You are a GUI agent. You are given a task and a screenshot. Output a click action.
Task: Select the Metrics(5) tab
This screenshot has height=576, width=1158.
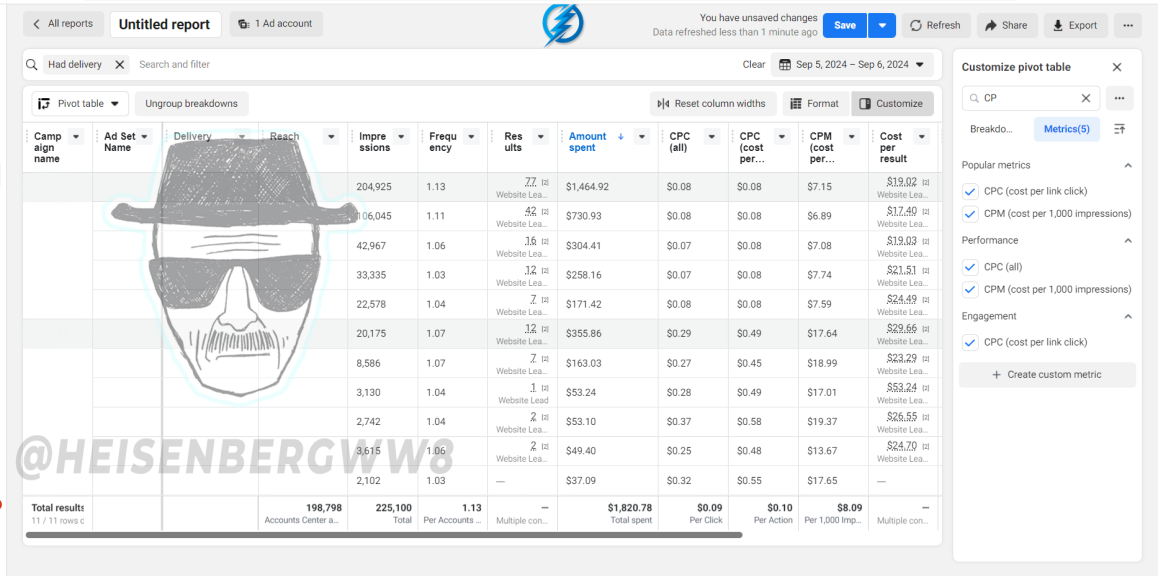[x=1066, y=129]
